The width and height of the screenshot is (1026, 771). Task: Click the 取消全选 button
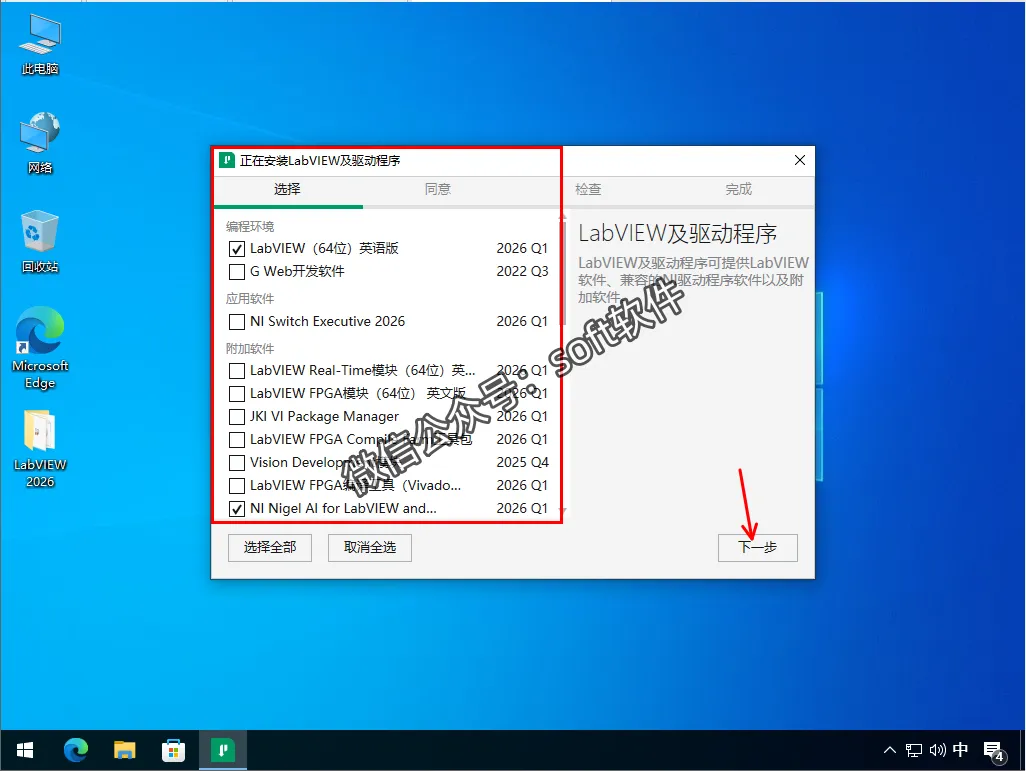(370, 547)
